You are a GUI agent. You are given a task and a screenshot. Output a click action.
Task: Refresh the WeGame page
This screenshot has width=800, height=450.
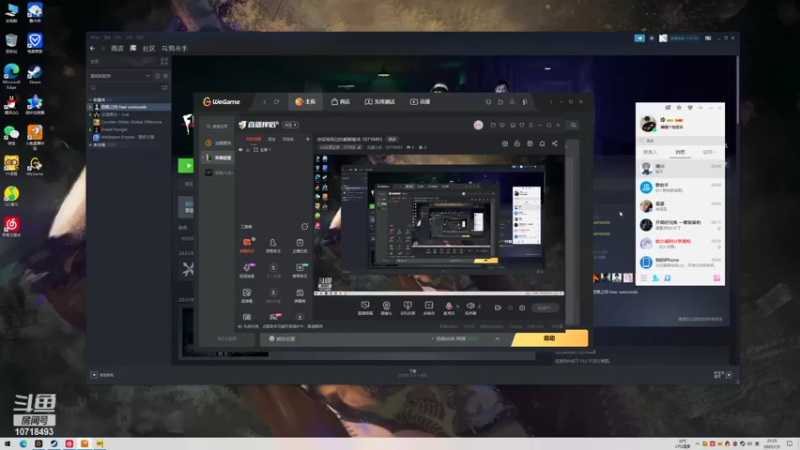click(277, 102)
